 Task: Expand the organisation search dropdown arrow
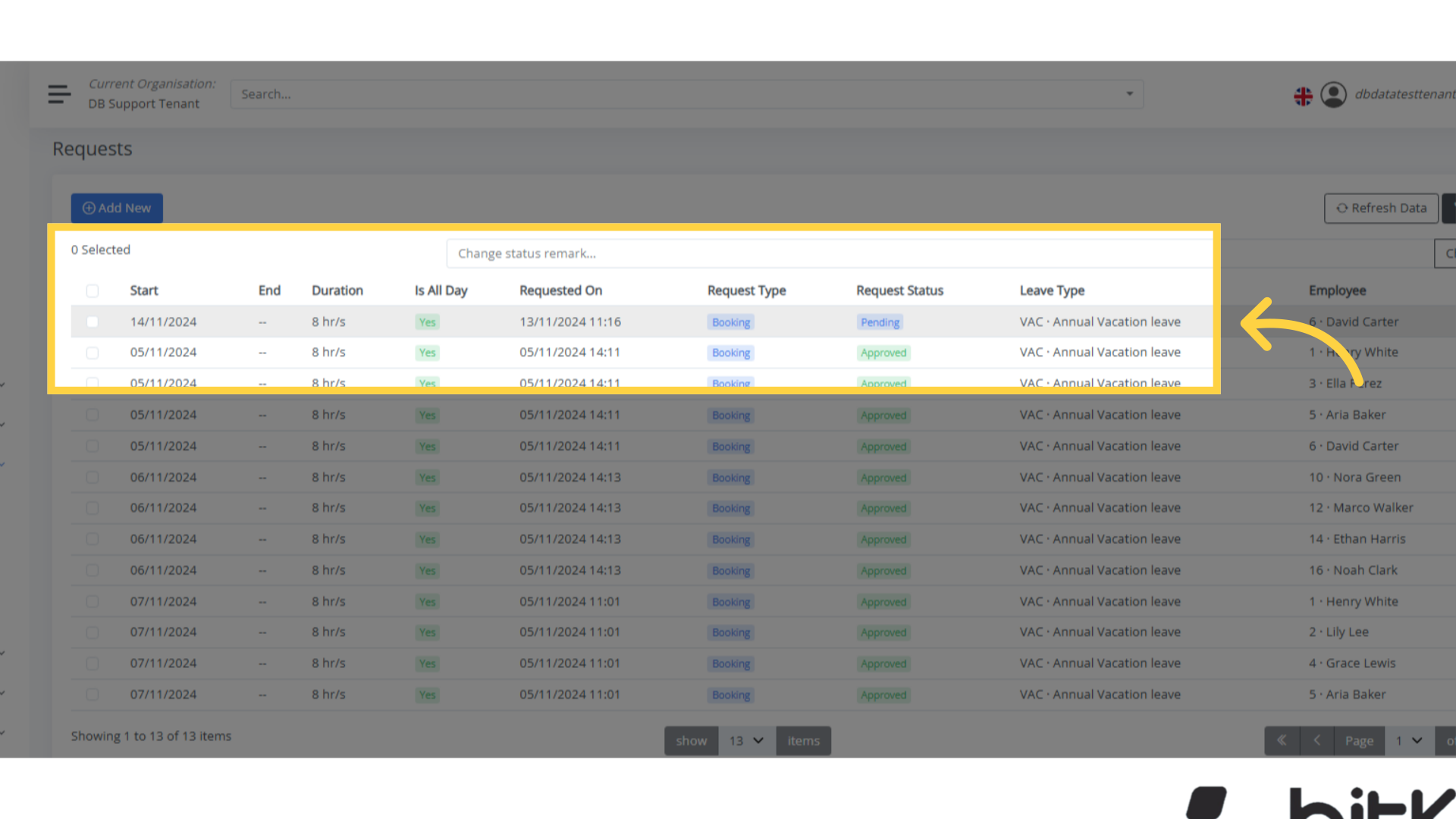[x=1129, y=94]
